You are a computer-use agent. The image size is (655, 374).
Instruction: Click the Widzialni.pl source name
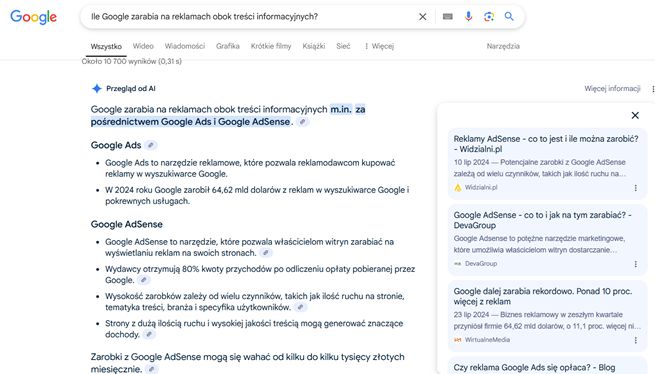pos(481,188)
